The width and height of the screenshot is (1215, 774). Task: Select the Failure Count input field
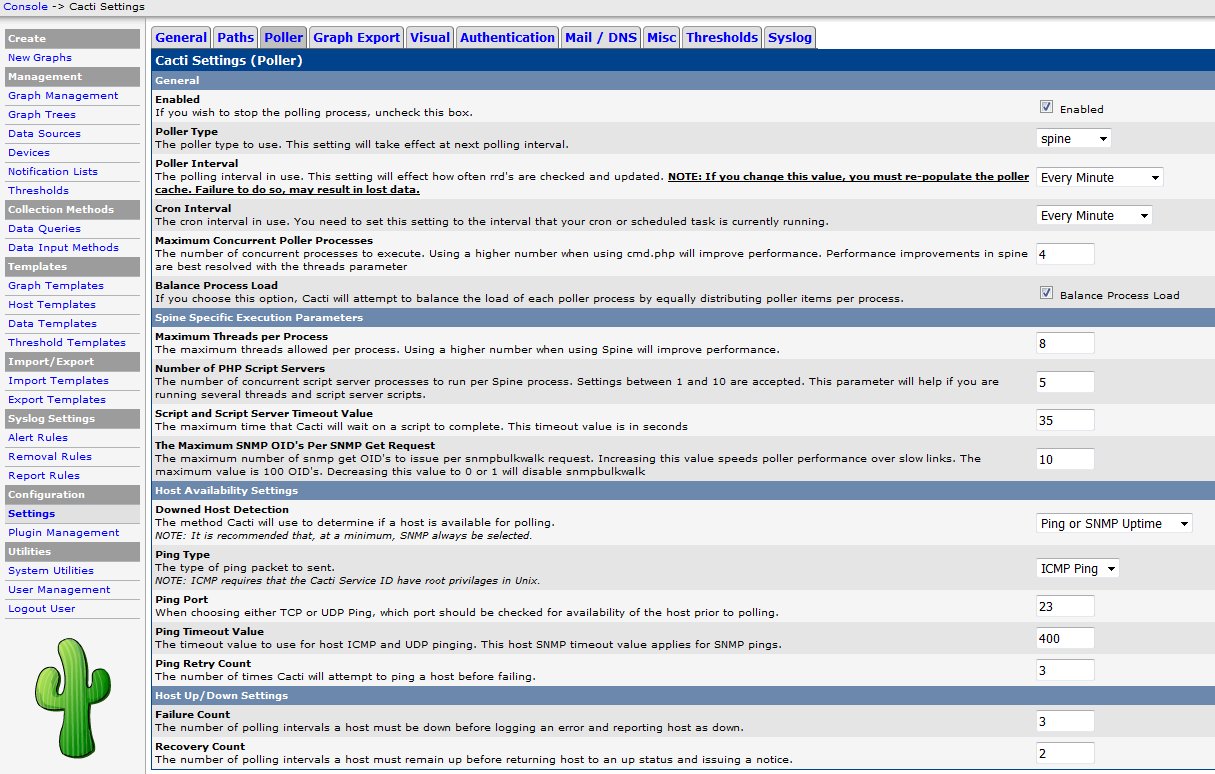coord(1065,721)
